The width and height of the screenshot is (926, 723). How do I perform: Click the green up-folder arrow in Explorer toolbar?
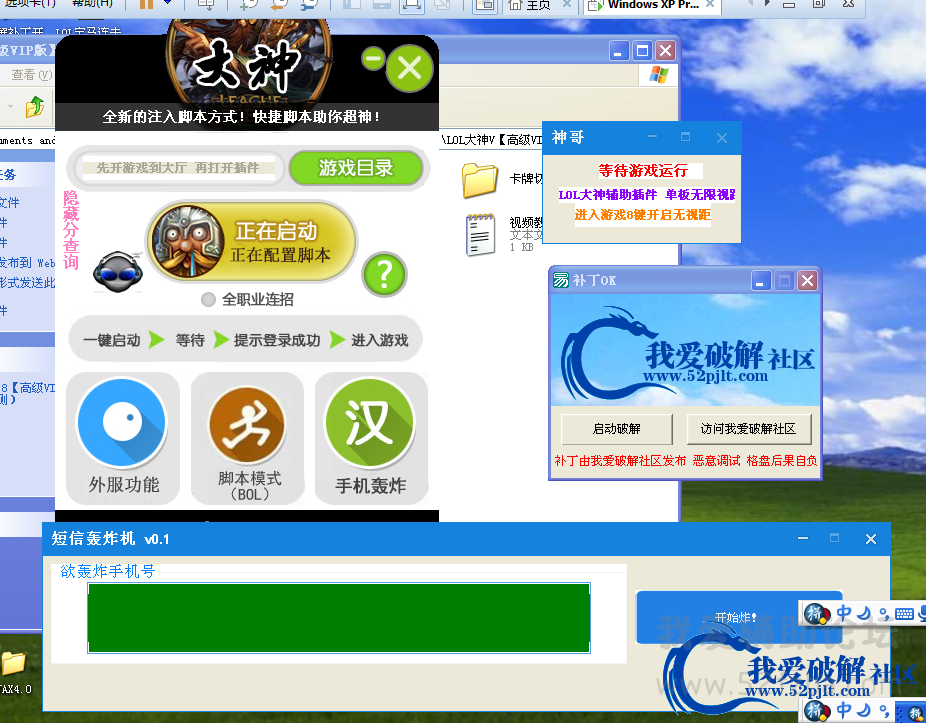pyautogui.click(x=34, y=107)
